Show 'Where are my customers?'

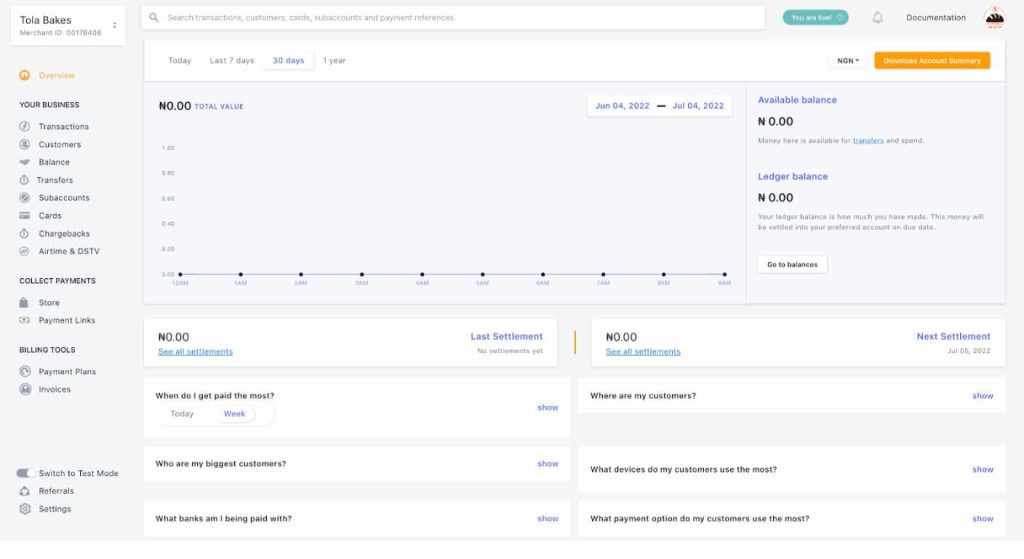982,396
